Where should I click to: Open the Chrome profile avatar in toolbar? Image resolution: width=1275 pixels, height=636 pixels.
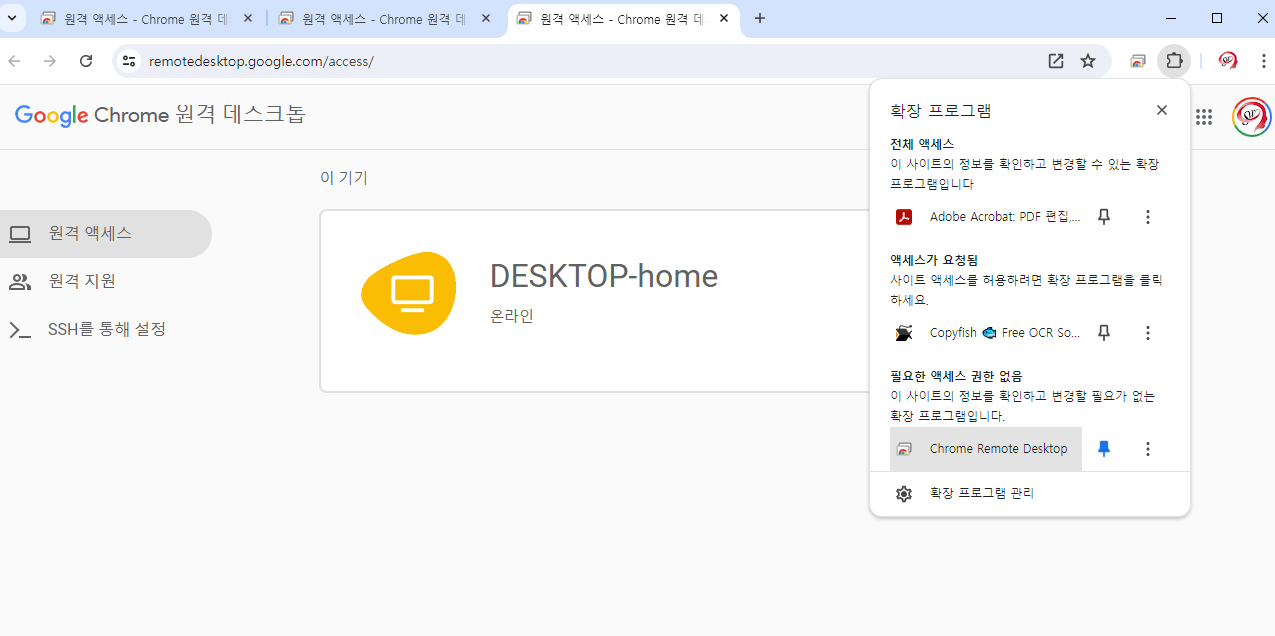(x=1228, y=61)
